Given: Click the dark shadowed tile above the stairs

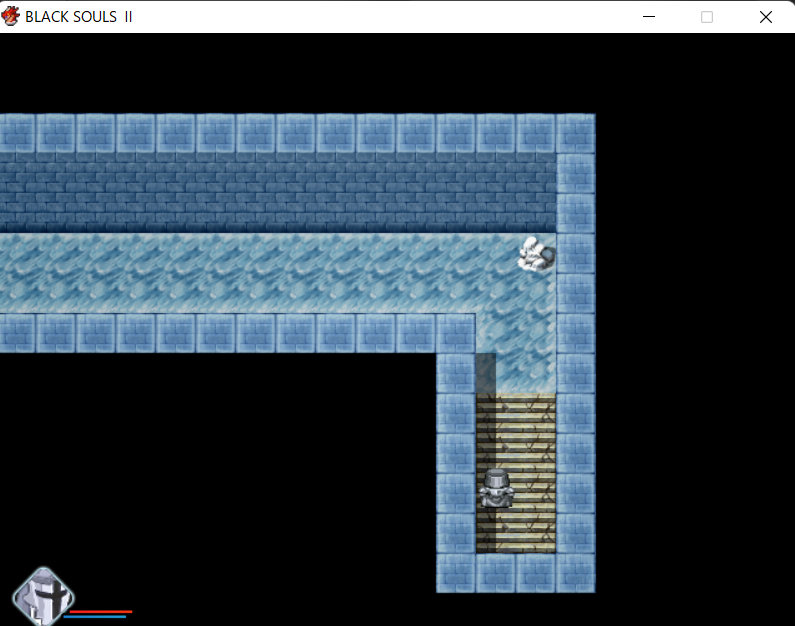Looking at the screenshot, I should 486,373.
